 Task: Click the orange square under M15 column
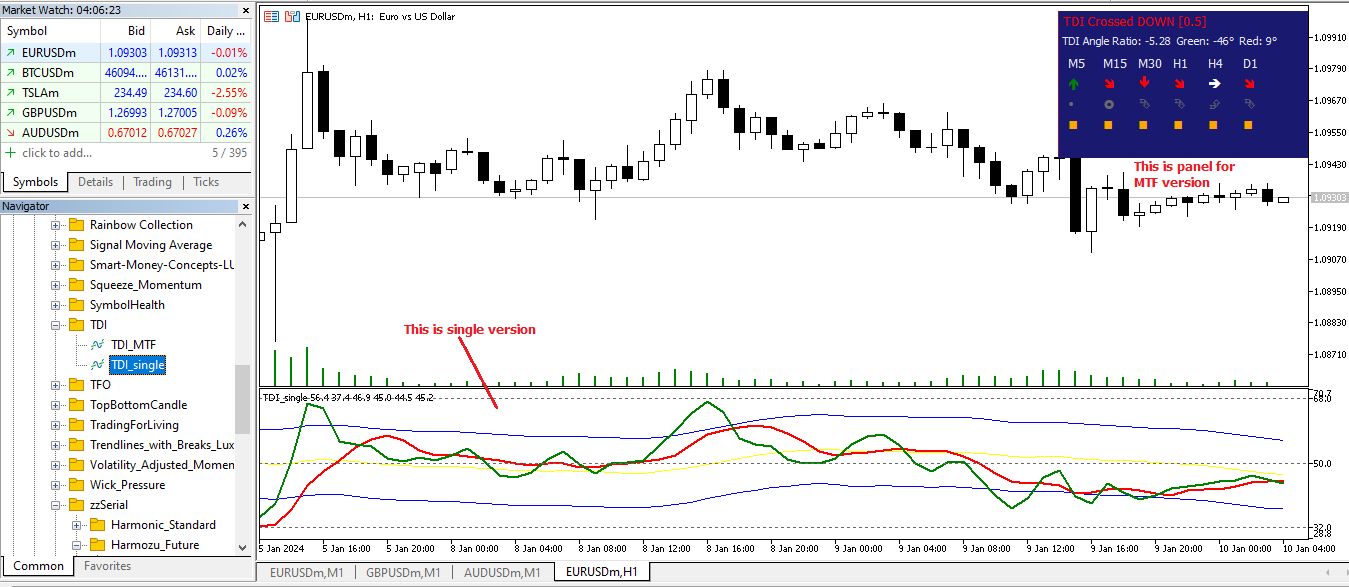point(1108,125)
